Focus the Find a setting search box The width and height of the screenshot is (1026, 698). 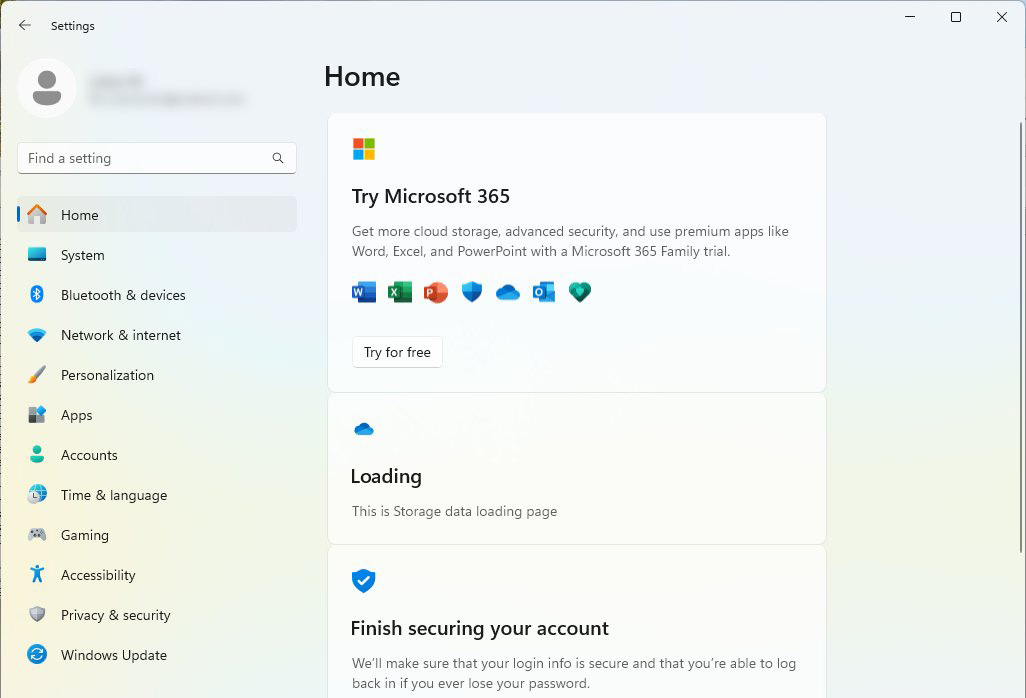pyautogui.click(x=157, y=158)
